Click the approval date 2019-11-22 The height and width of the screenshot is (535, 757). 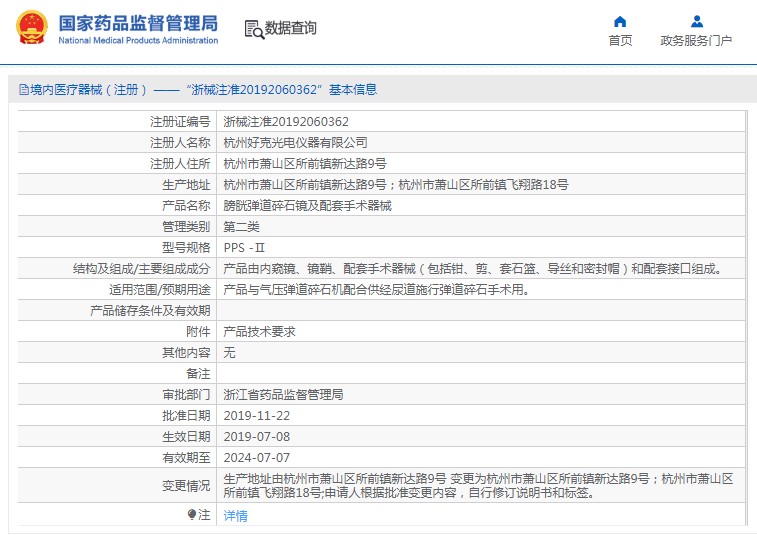tap(256, 416)
